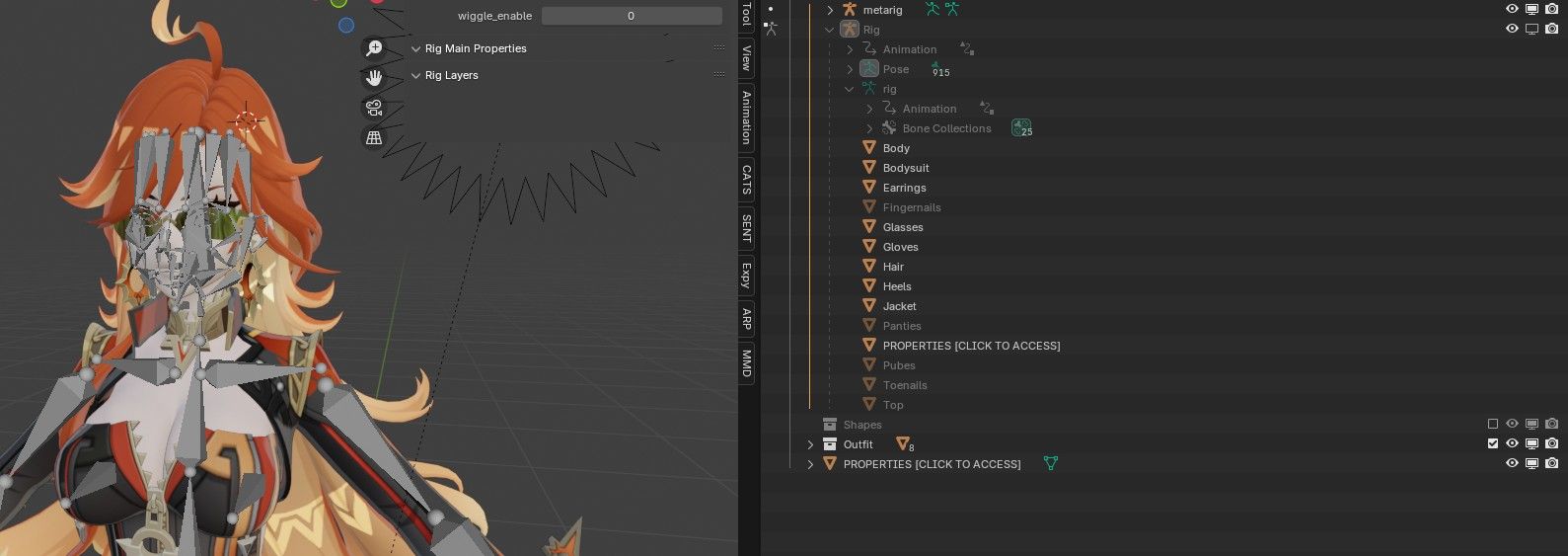Expand the metarig tree item
This screenshot has height=556, width=1568.
coord(830,10)
